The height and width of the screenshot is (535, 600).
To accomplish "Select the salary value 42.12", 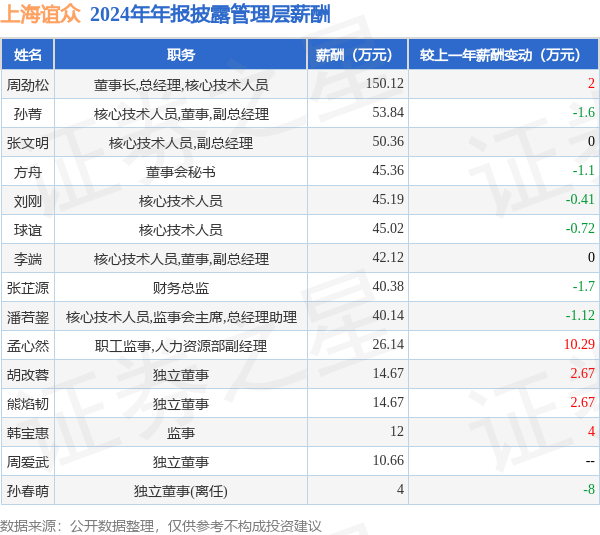I will pyautogui.click(x=388, y=258).
